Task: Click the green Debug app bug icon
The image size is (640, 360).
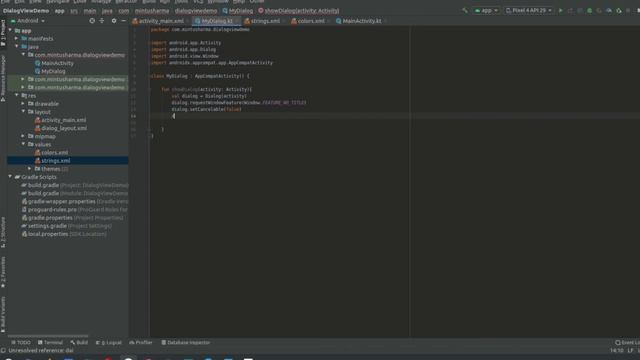Action: [x=589, y=11]
